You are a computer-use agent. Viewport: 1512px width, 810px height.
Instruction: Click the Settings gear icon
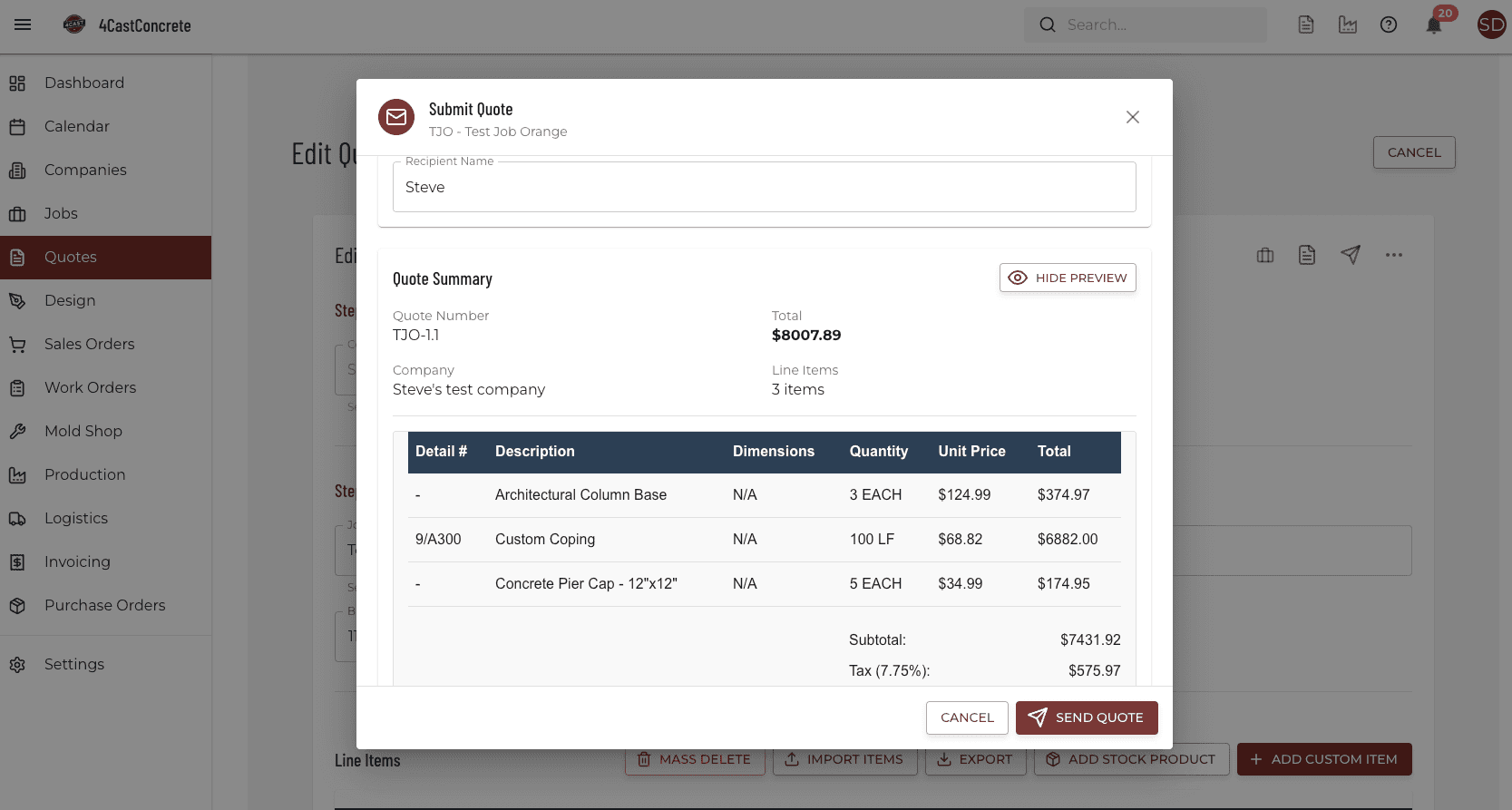pyautogui.click(x=17, y=665)
